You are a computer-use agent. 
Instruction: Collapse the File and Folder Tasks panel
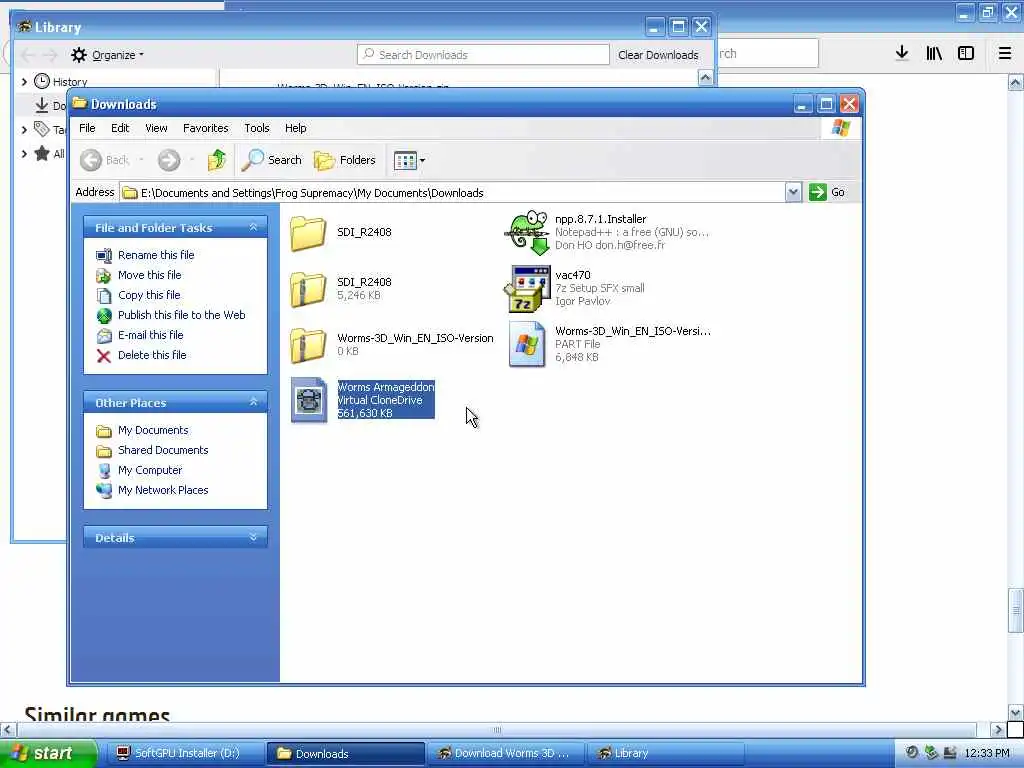253,227
